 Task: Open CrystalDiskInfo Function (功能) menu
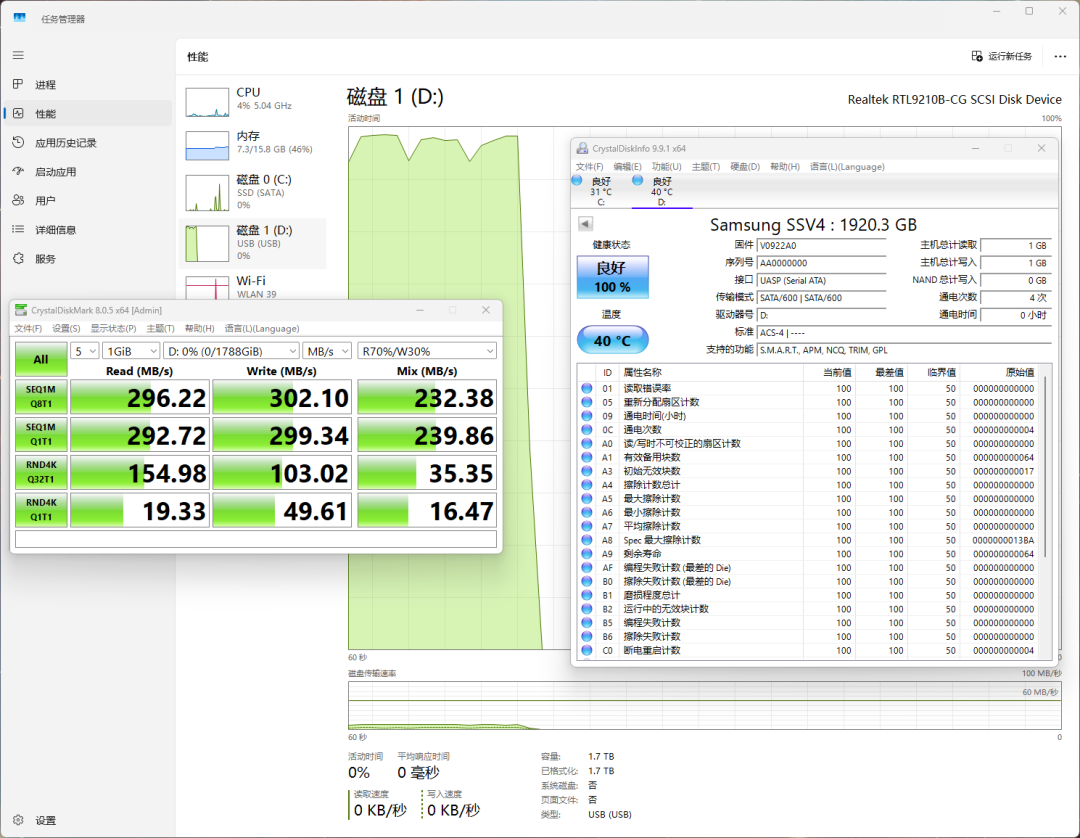coord(667,167)
